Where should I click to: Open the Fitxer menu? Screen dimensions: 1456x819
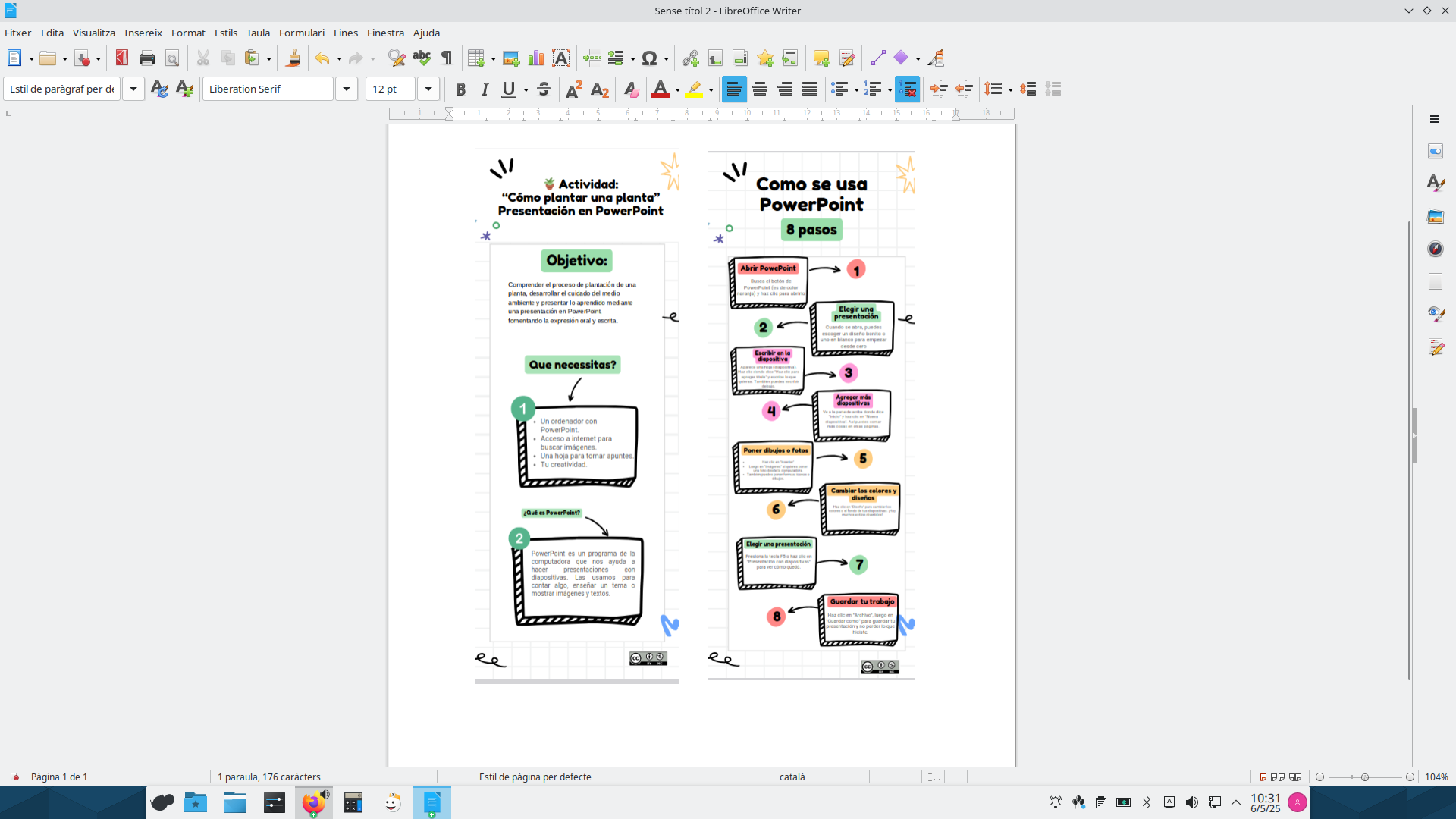(18, 33)
